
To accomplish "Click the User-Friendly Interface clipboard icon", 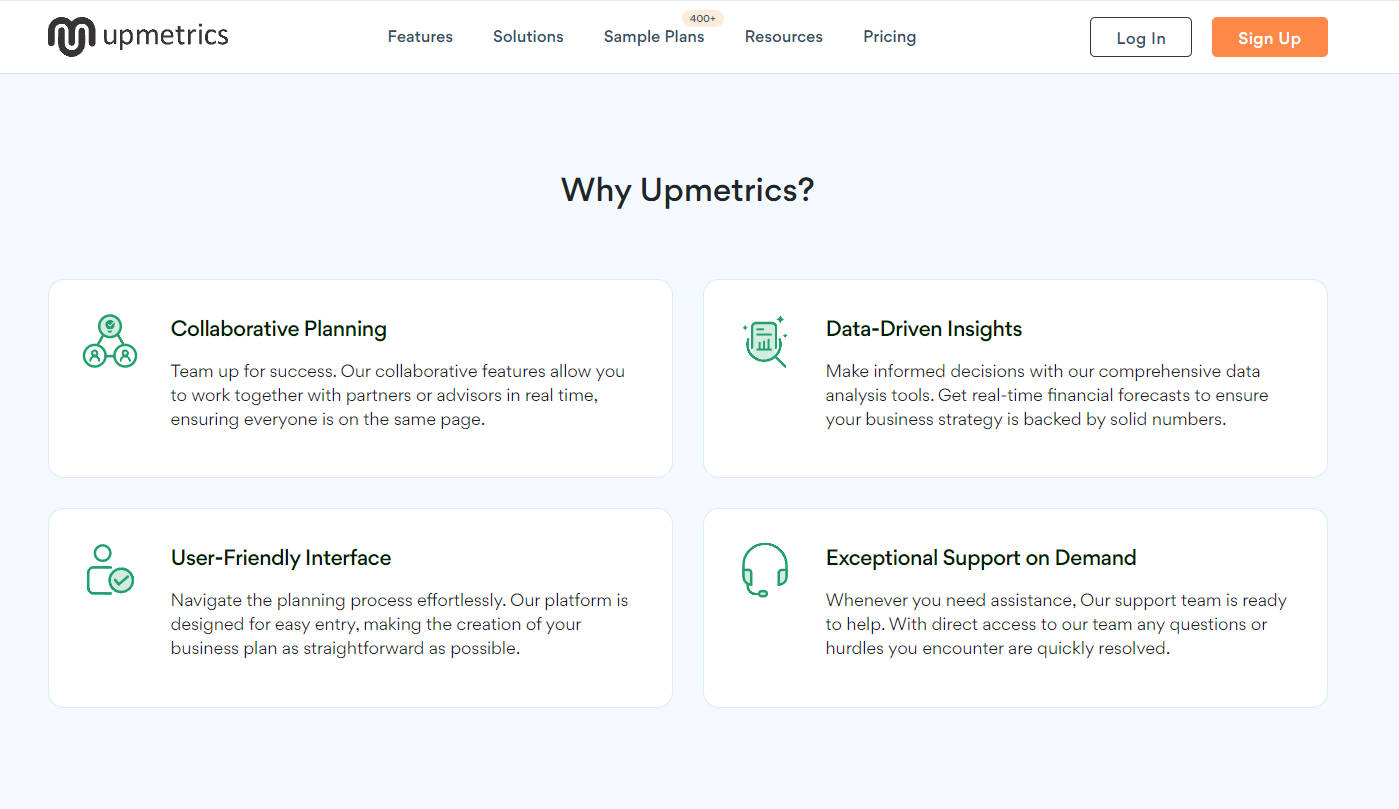I will click(x=109, y=570).
